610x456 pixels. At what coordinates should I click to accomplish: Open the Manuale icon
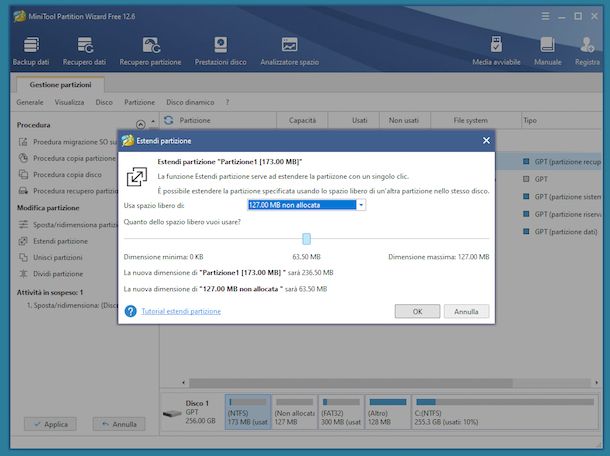coord(547,51)
